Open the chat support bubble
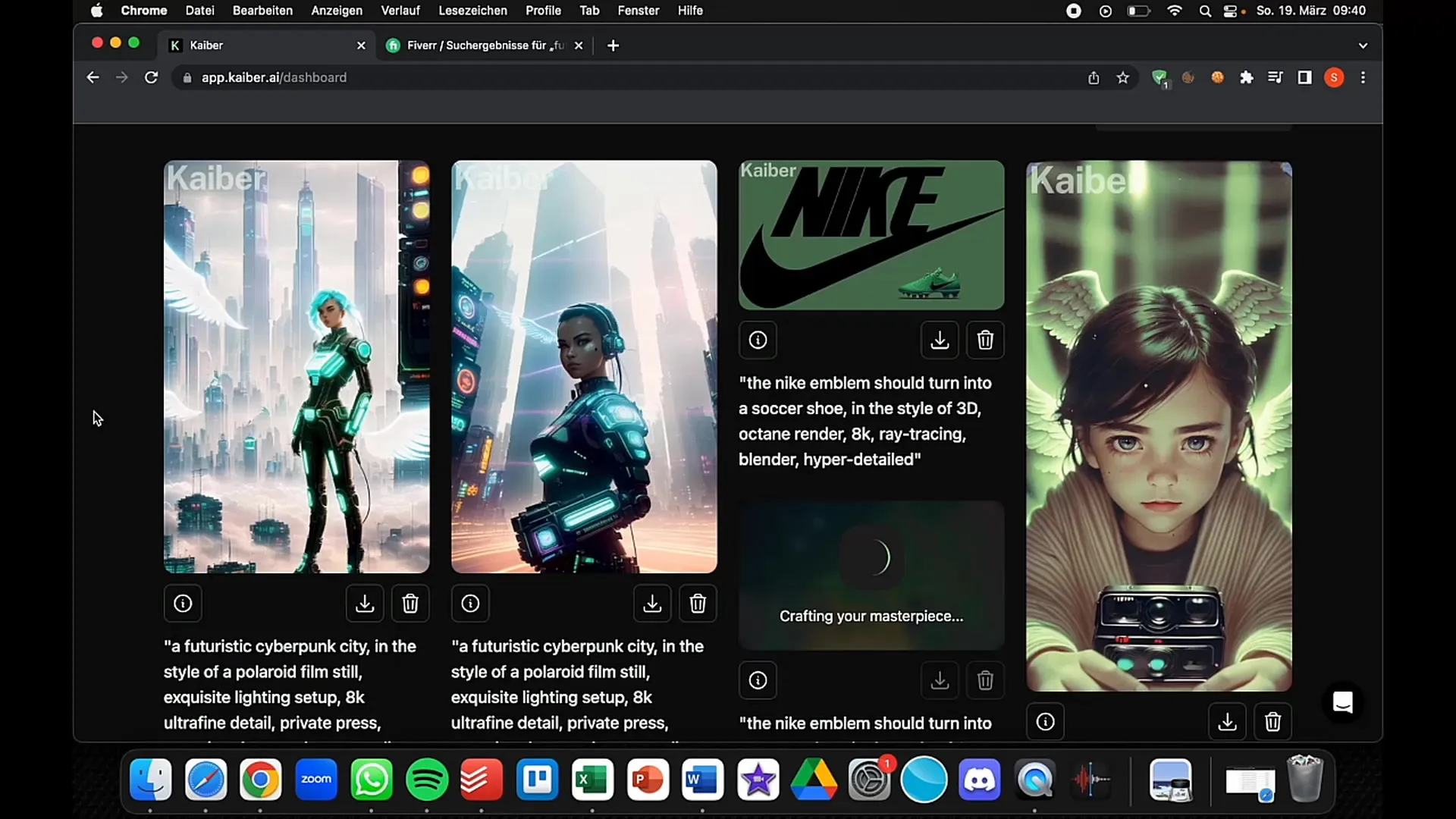 (x=1342, y=703)
